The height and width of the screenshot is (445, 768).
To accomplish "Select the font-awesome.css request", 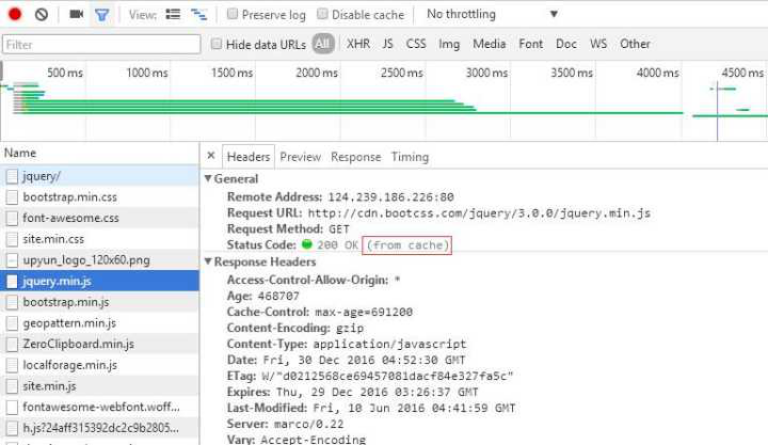I will coord(99,218).
